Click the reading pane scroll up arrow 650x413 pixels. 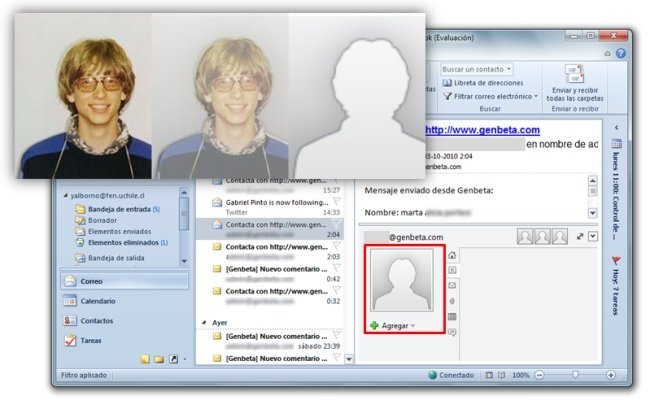pos(592,180)
